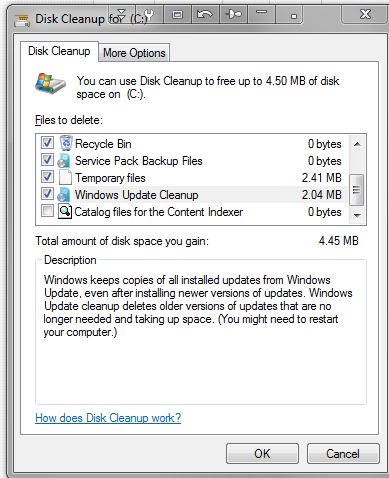Viewport: 389px width, 478px height.
Task: Click the file list scrollbar thumb
Action: [x=357, y=190]
